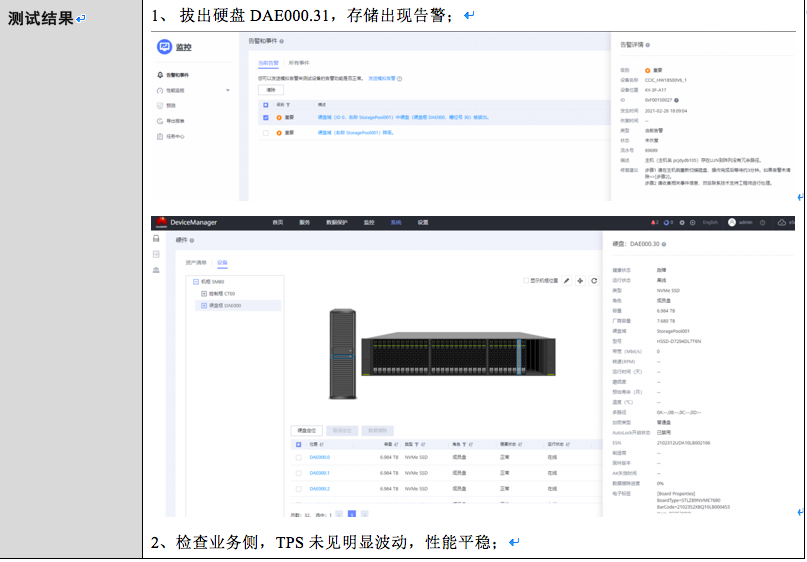Check the DAE000.1 disk row
This screenshot has width=807, height=562.
[x=299, y=473]
